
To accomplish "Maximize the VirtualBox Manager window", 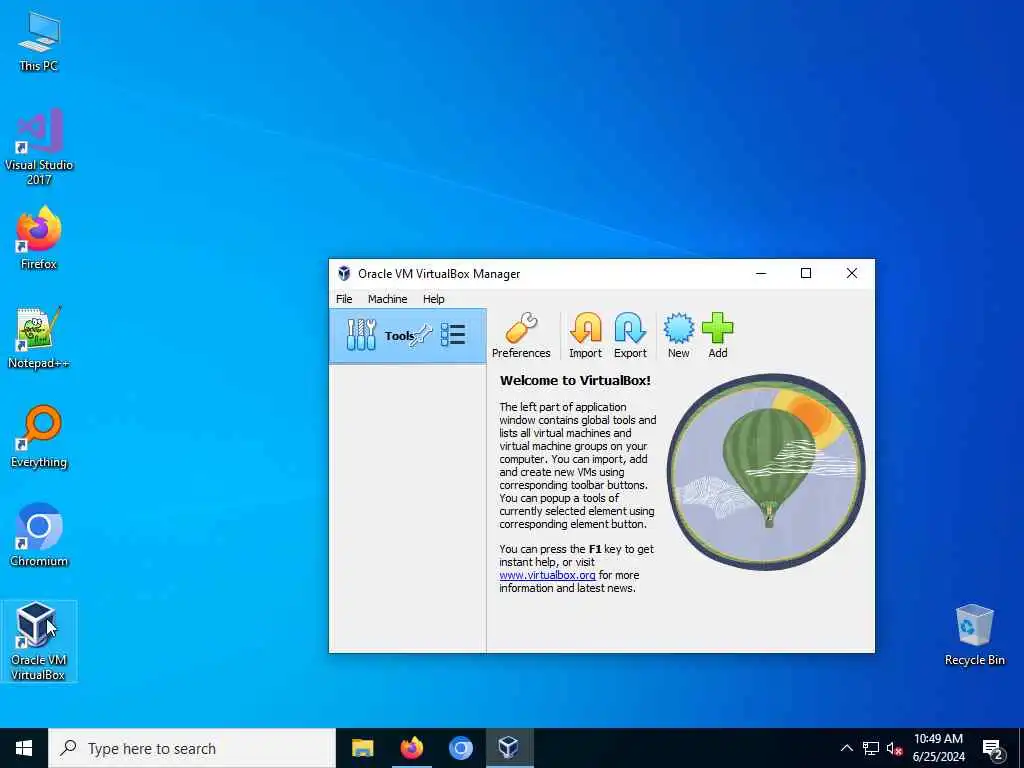I will 806,273.
